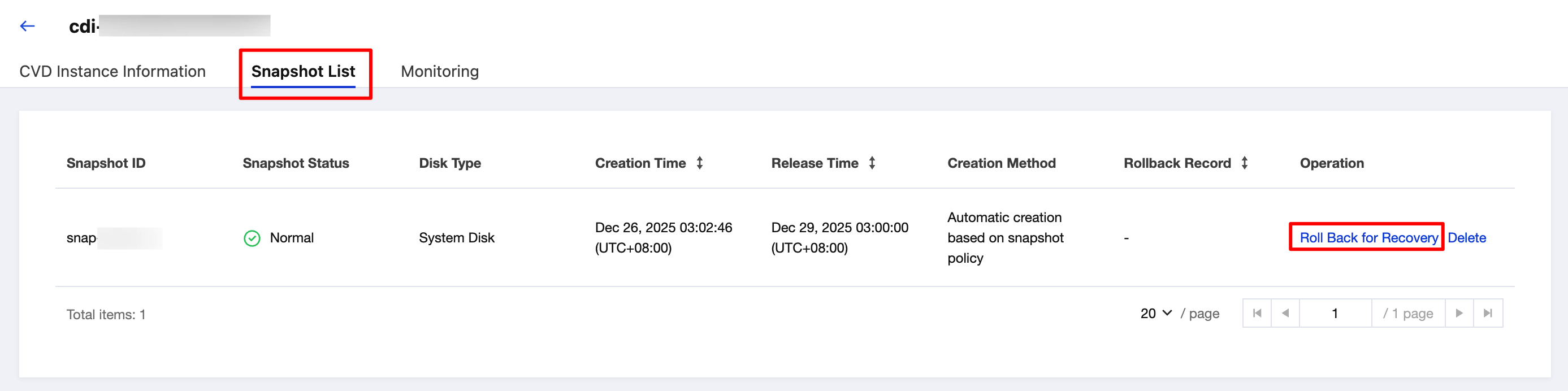Switch to the Monitoring tab

tap(439, 71)
